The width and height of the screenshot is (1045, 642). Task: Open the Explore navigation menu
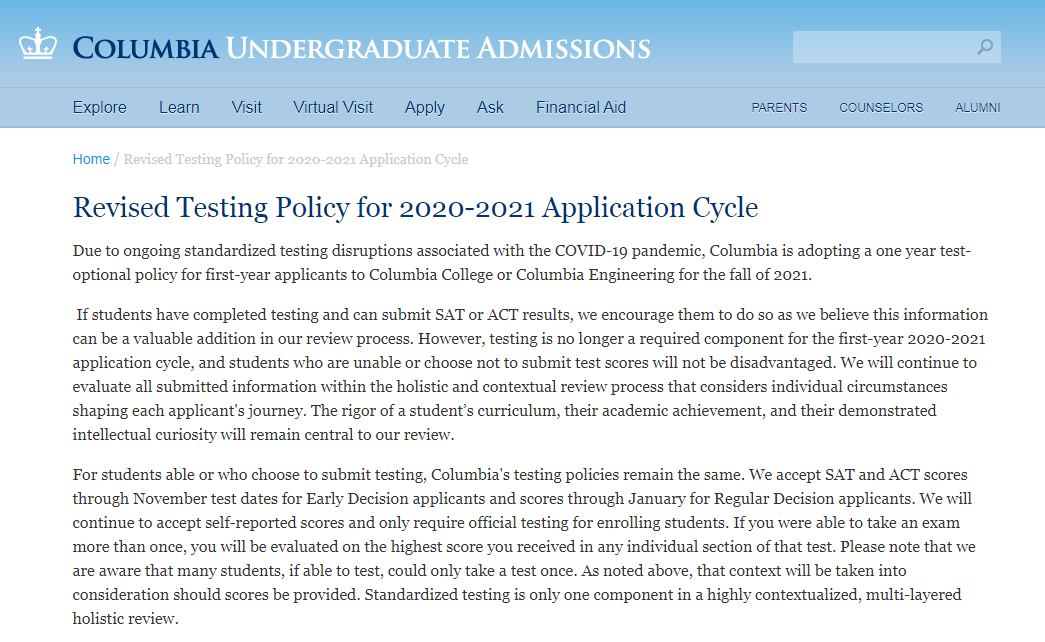point(99,107)
